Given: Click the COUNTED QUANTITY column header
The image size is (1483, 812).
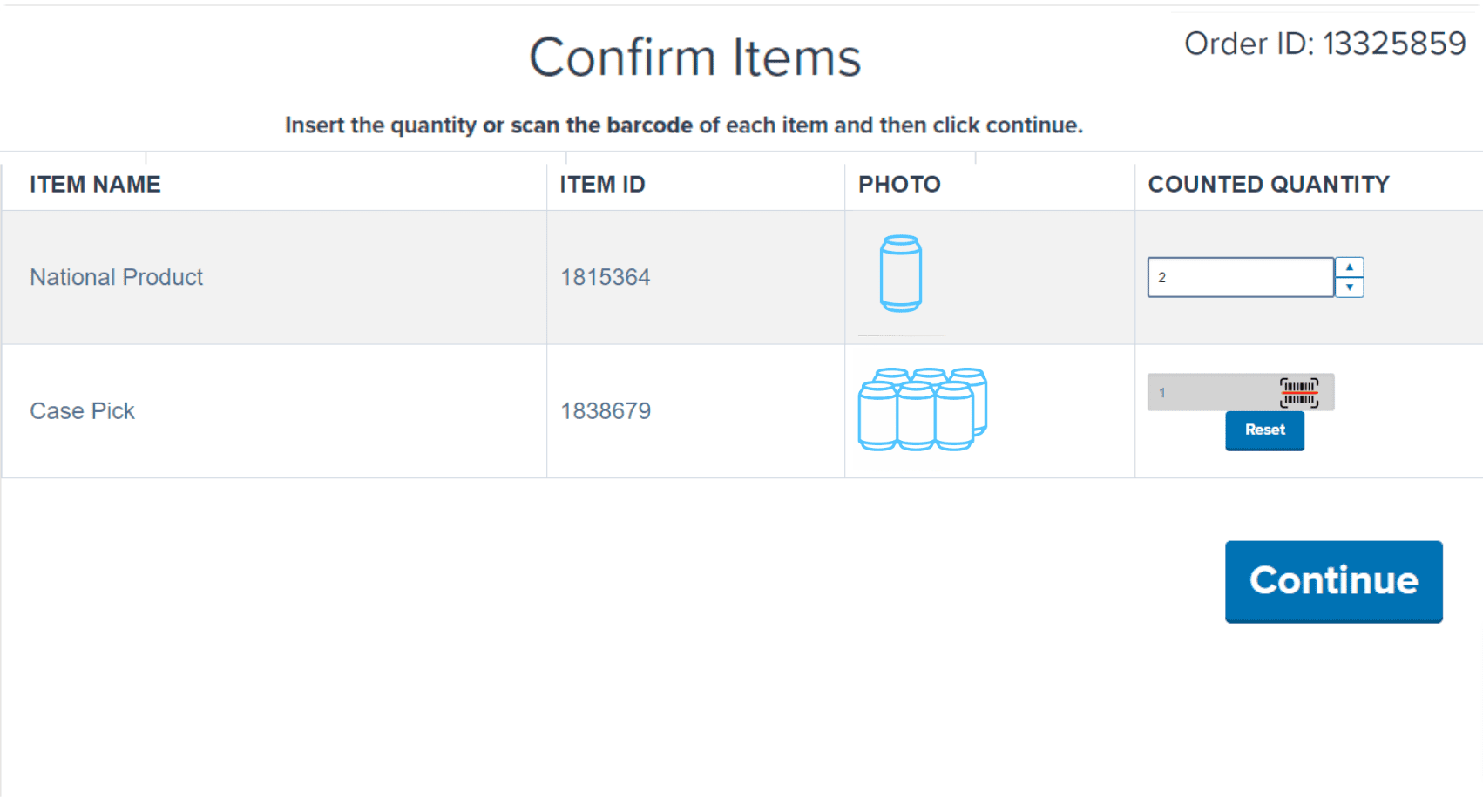Looking at the screenshot, I should tap(1268, 185).
